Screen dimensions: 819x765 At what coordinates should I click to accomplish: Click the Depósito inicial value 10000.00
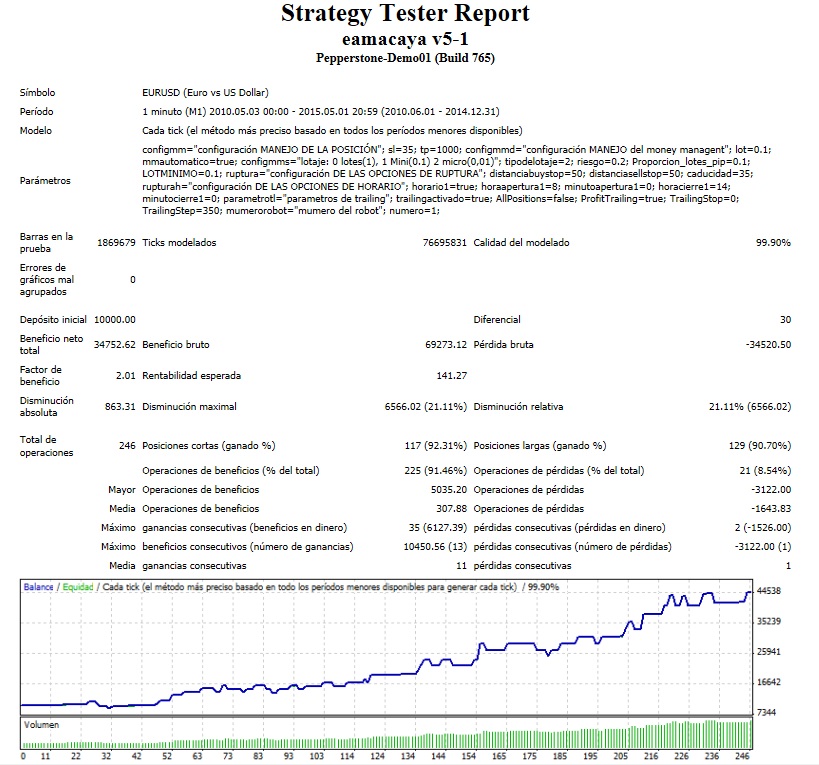tap(114, 320)
